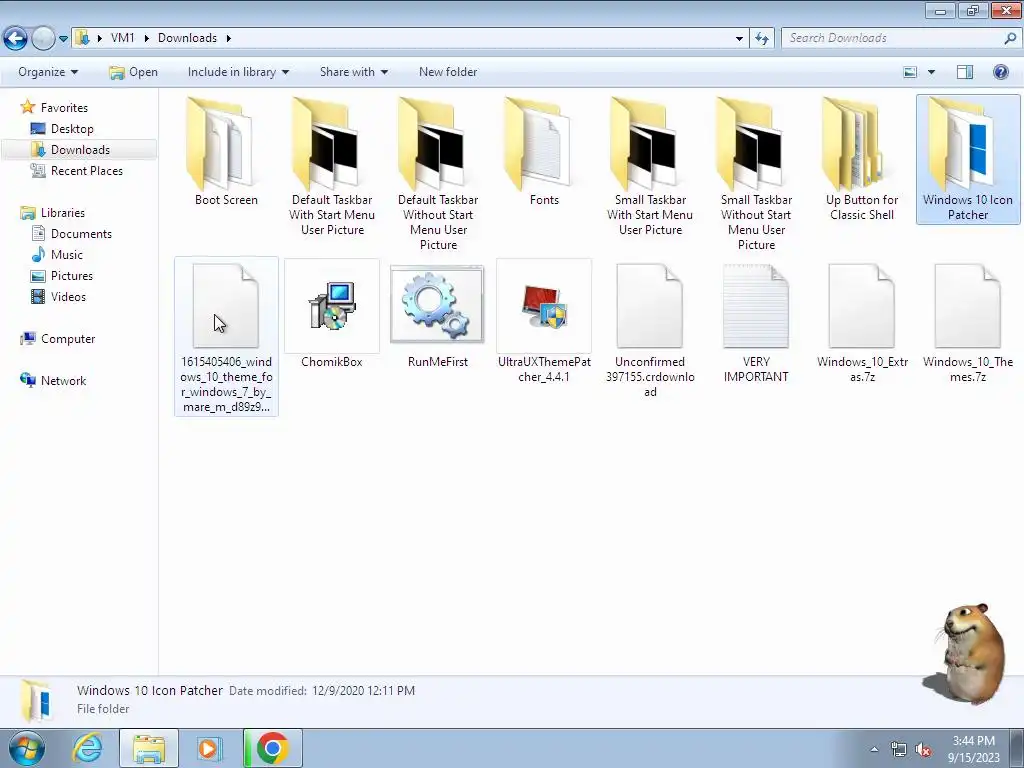
Task: Open the view options dropdown arrow
Action: (931, 72)
